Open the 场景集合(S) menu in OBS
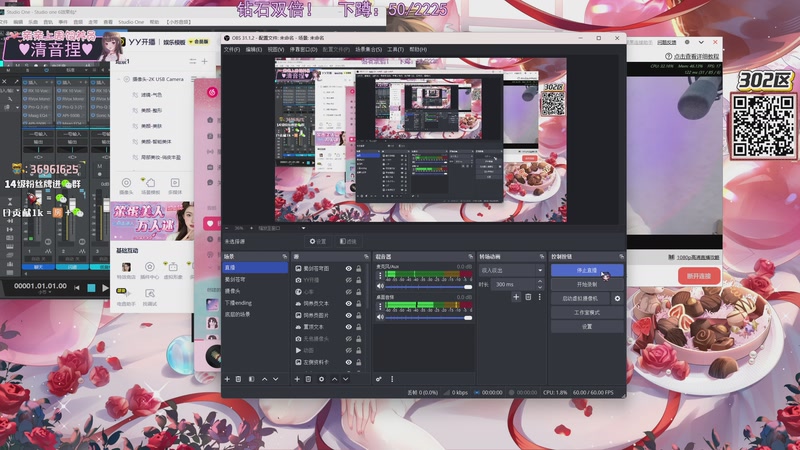 click(x=368, y=49)
